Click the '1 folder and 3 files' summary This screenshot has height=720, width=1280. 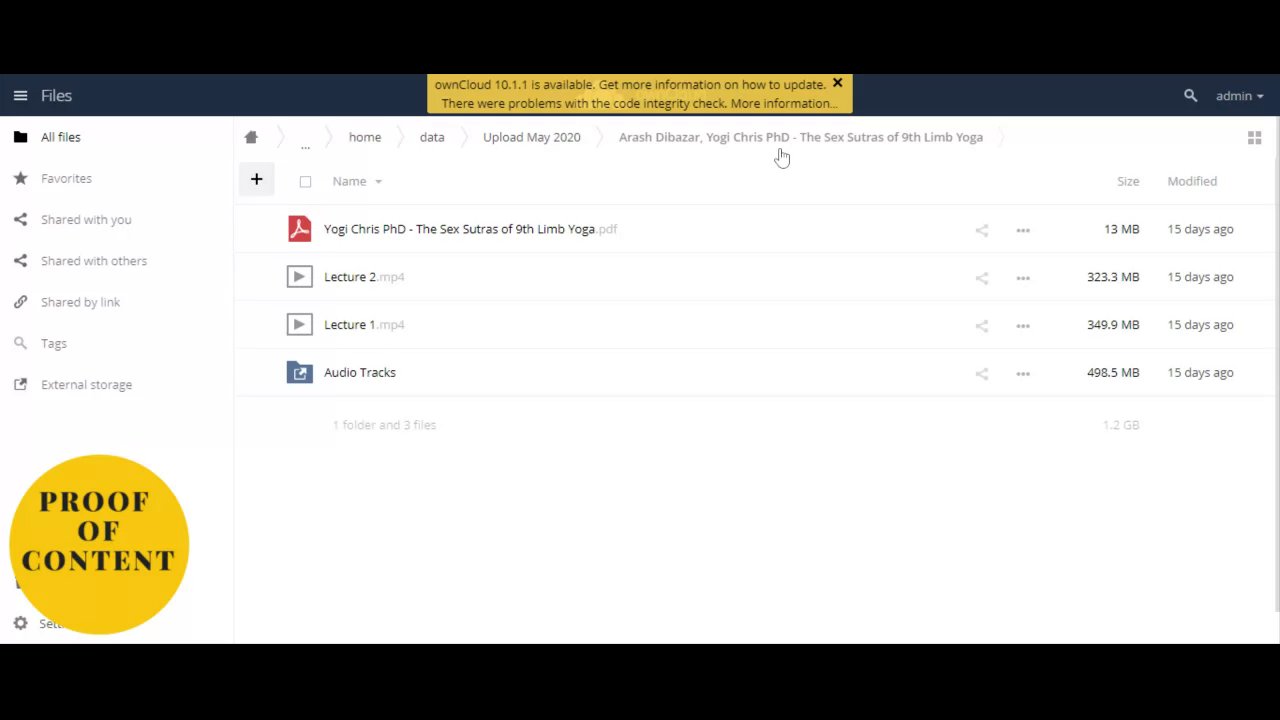coord(384,425)
